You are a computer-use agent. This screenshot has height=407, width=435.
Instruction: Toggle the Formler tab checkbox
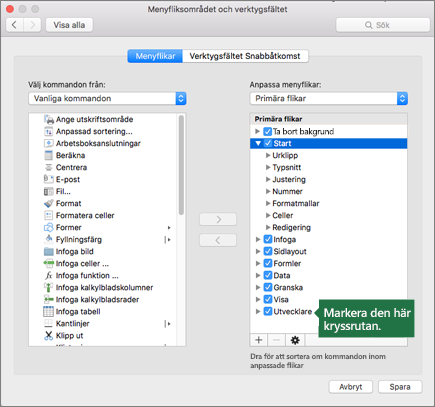(268, 263)
